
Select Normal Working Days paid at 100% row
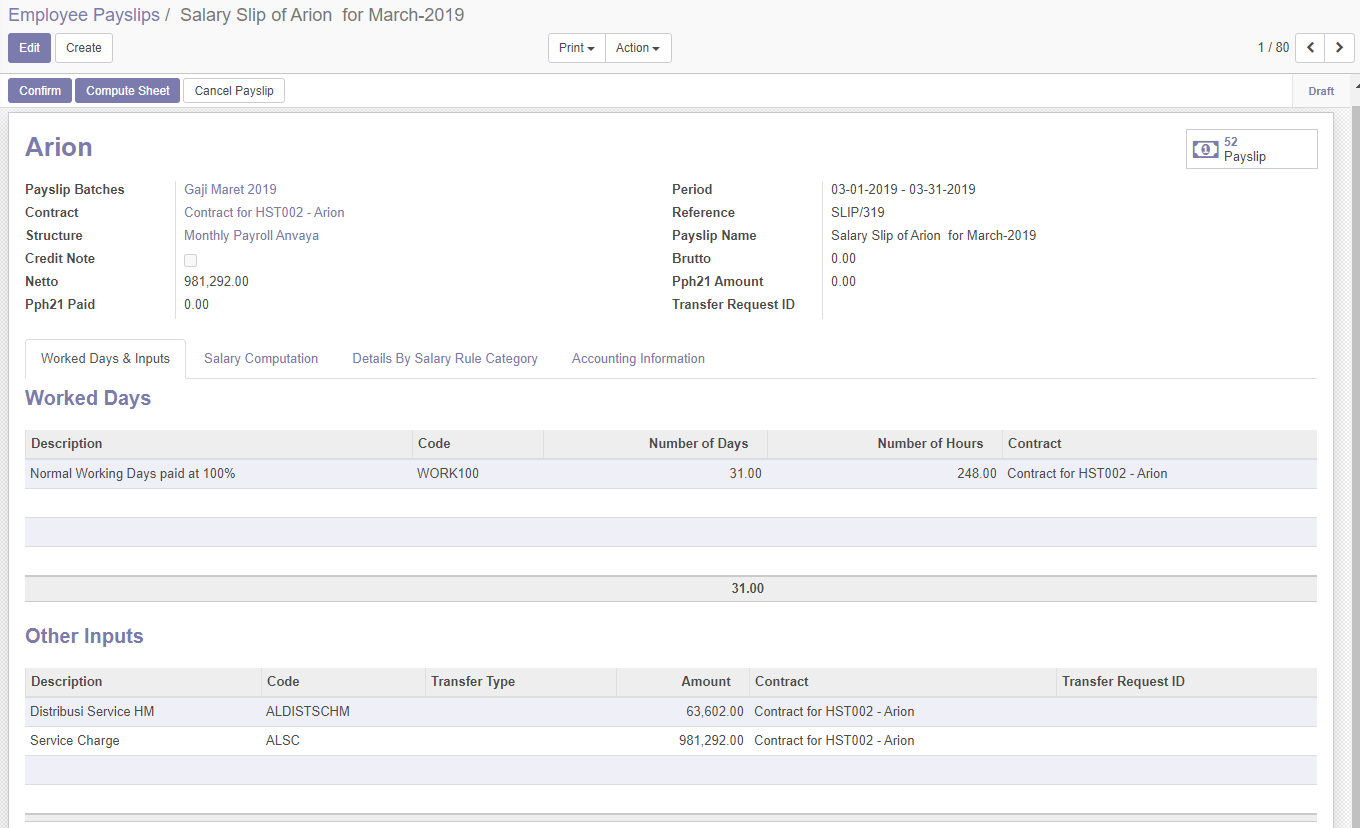pyautogui.click(x=671, y=474)
